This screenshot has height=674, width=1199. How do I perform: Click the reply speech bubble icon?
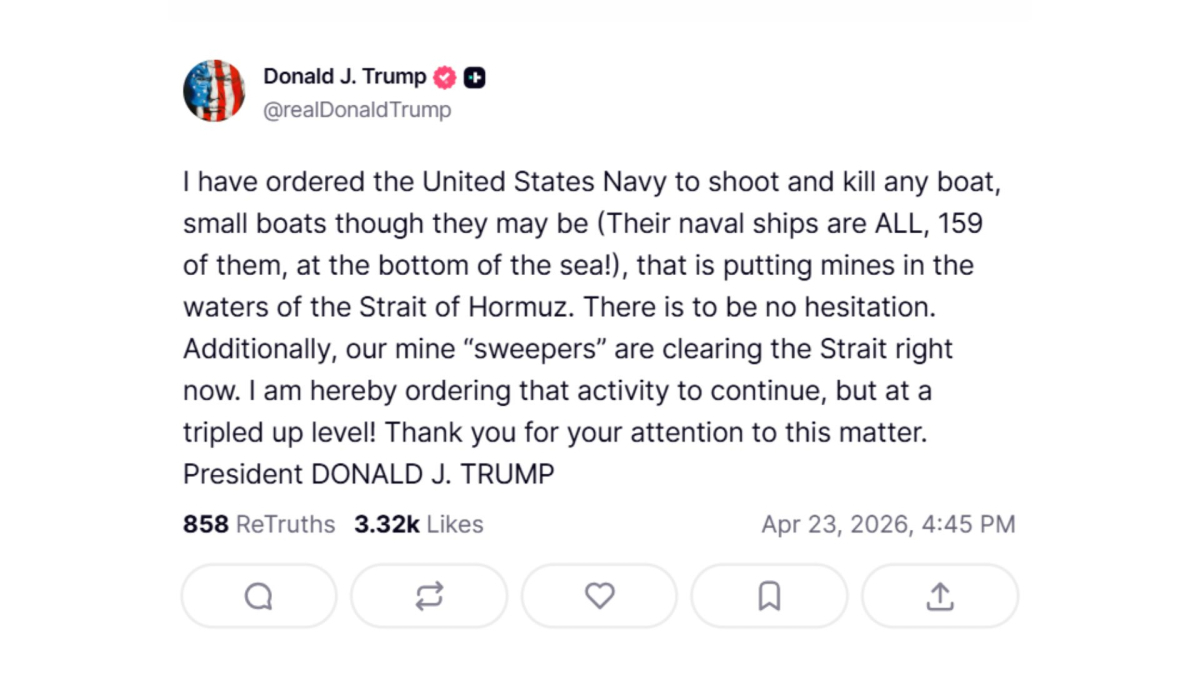258,597
